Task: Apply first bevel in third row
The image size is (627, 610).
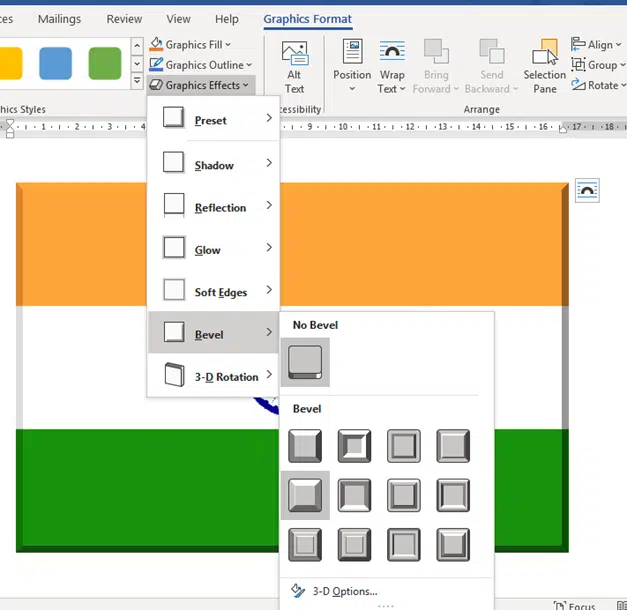Action: 305,545
